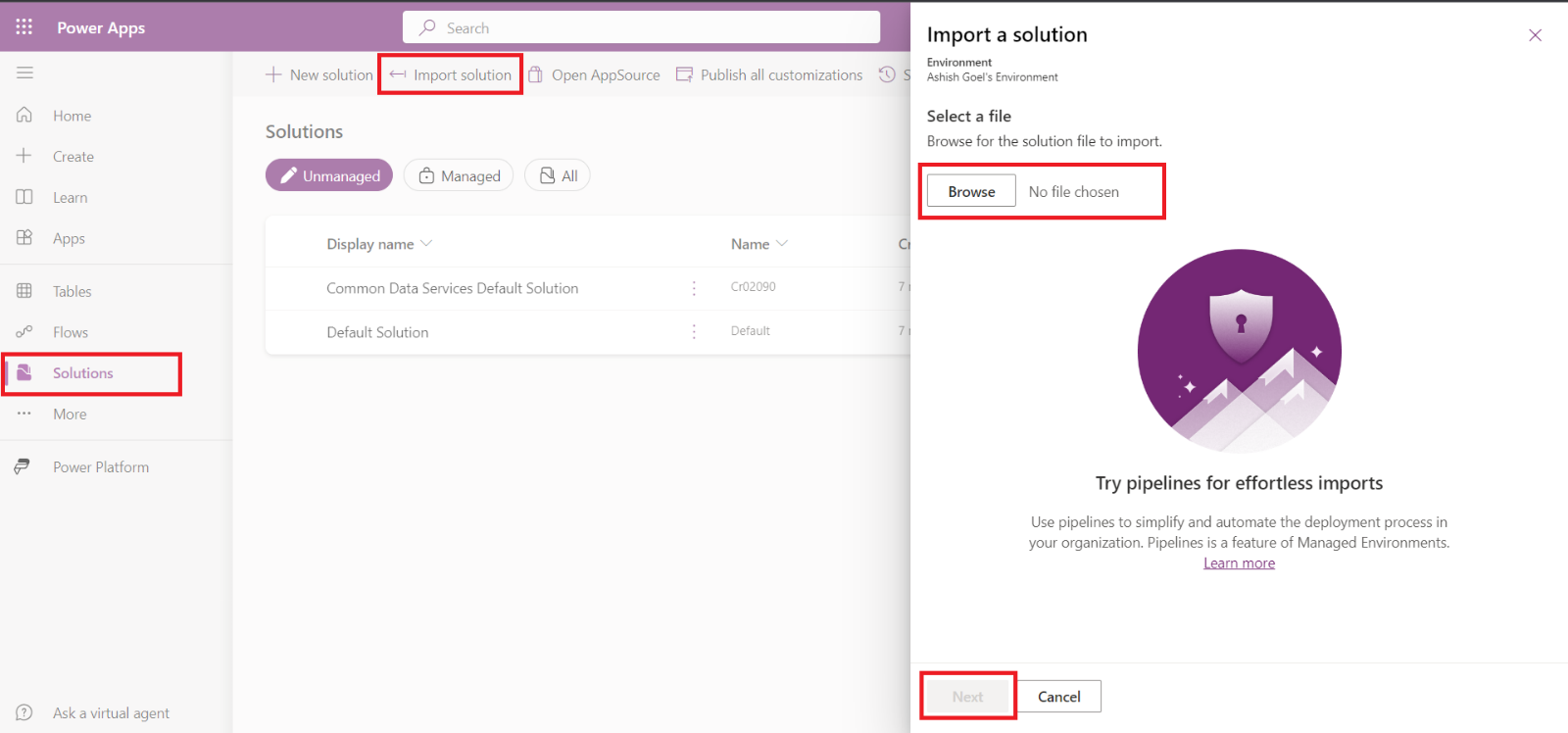Viewport: 1568px width, 733px height.
Task: Cancel the Import a solution panel
Action: pyautogui.click(x=1058, y=697)
